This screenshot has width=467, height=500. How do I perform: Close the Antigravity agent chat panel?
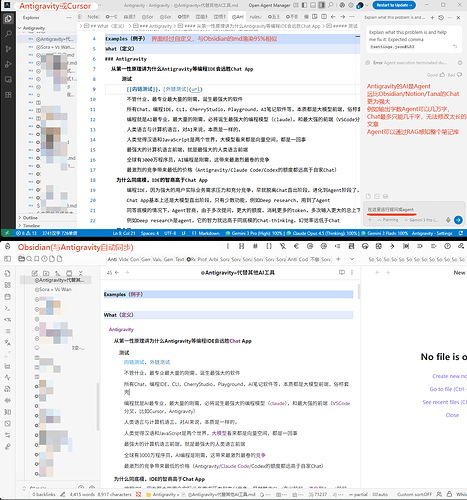[458, 17]
